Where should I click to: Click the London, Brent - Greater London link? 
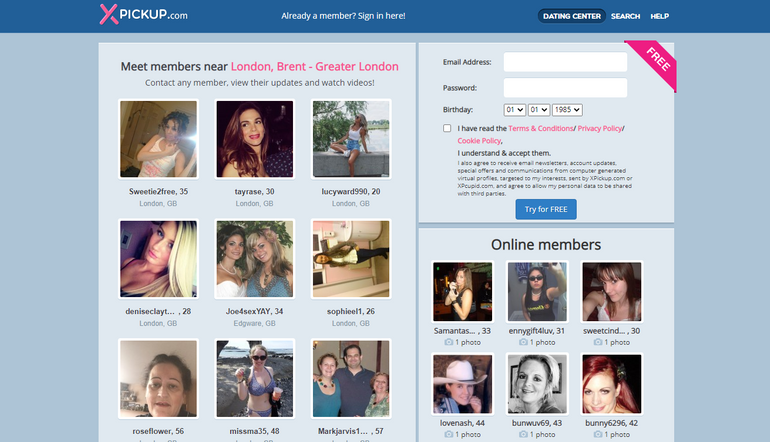point(315,66)
